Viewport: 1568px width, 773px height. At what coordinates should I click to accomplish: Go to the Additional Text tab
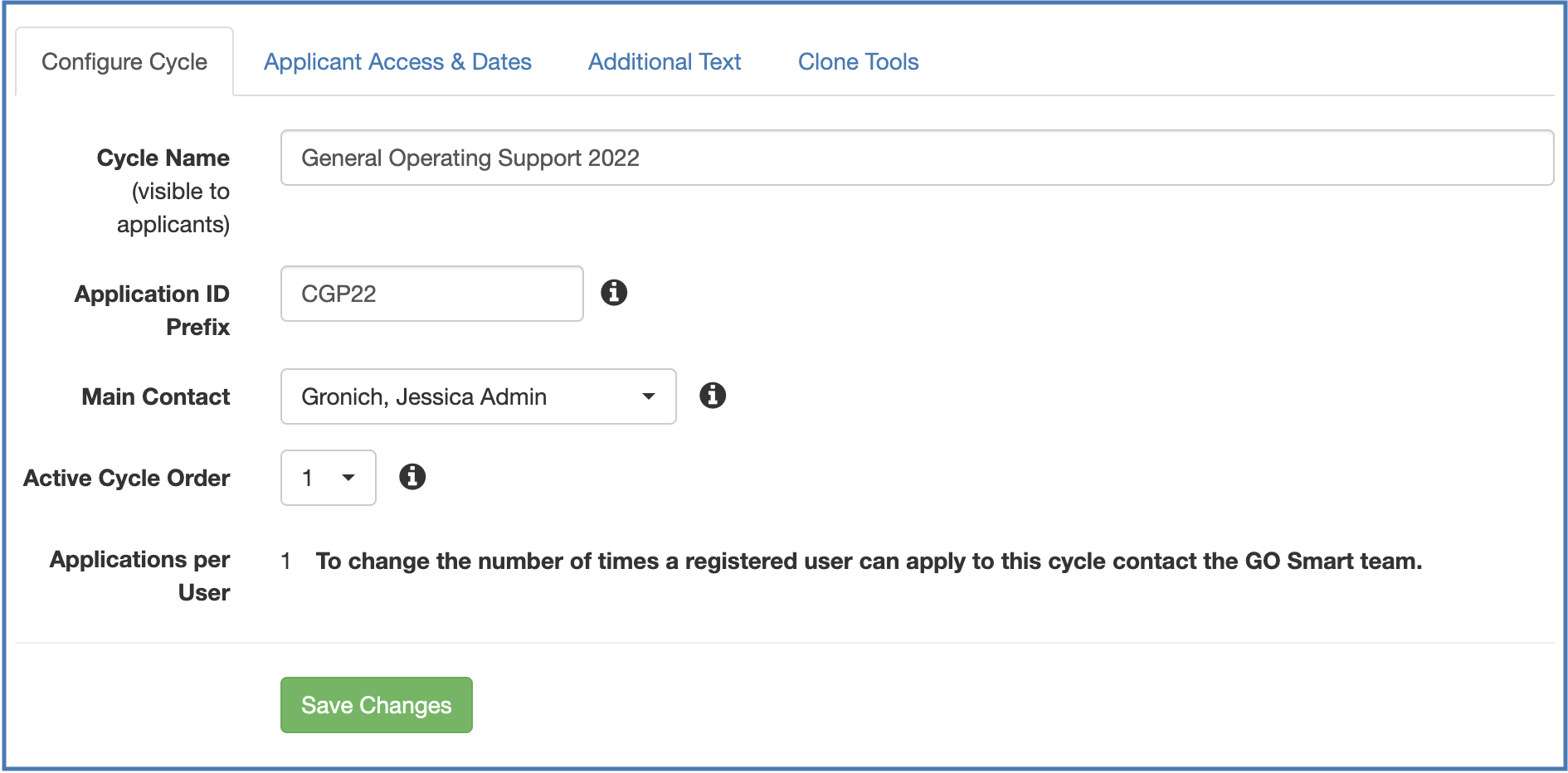665,62
